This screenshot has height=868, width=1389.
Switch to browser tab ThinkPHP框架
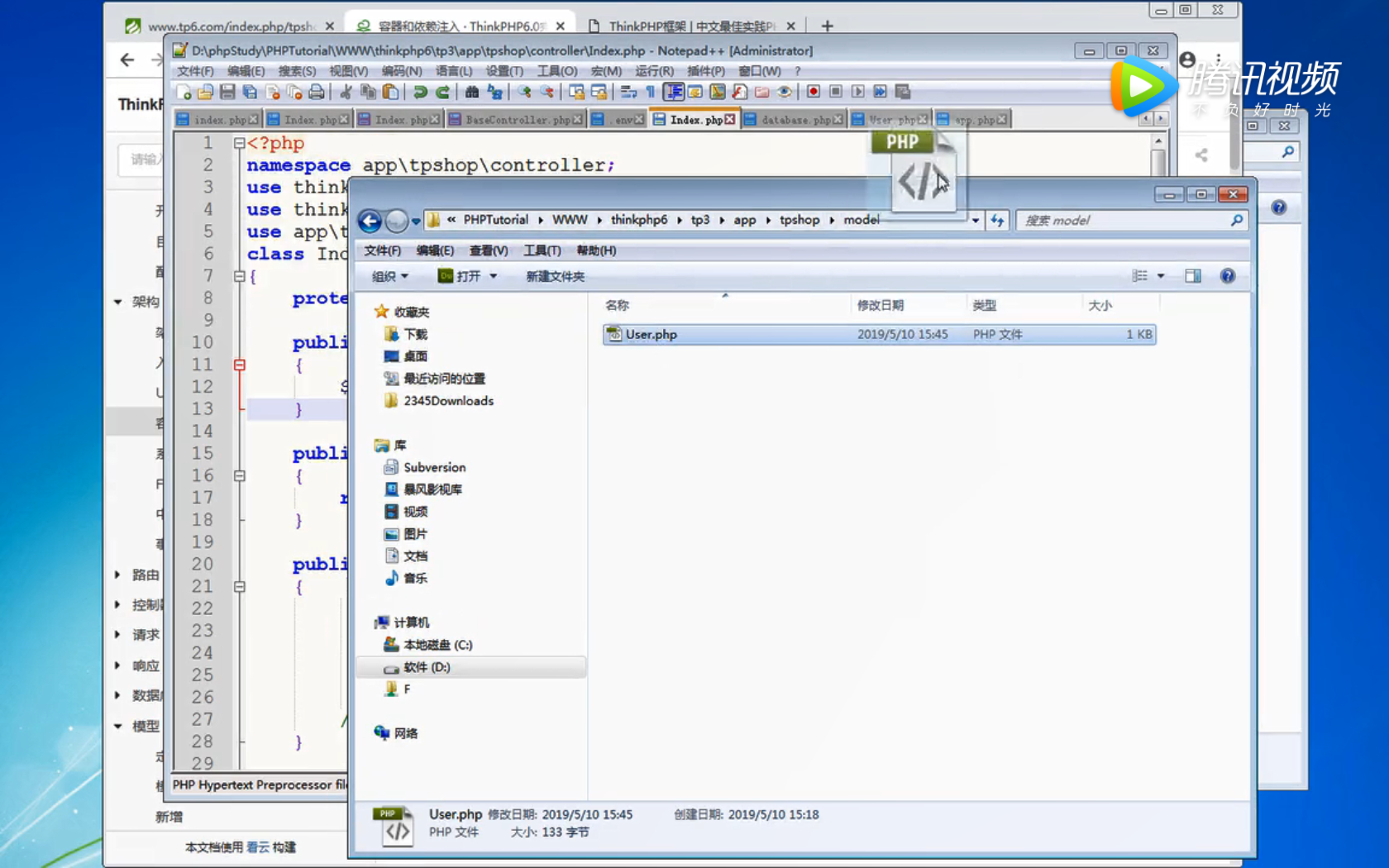pos(693,26)
